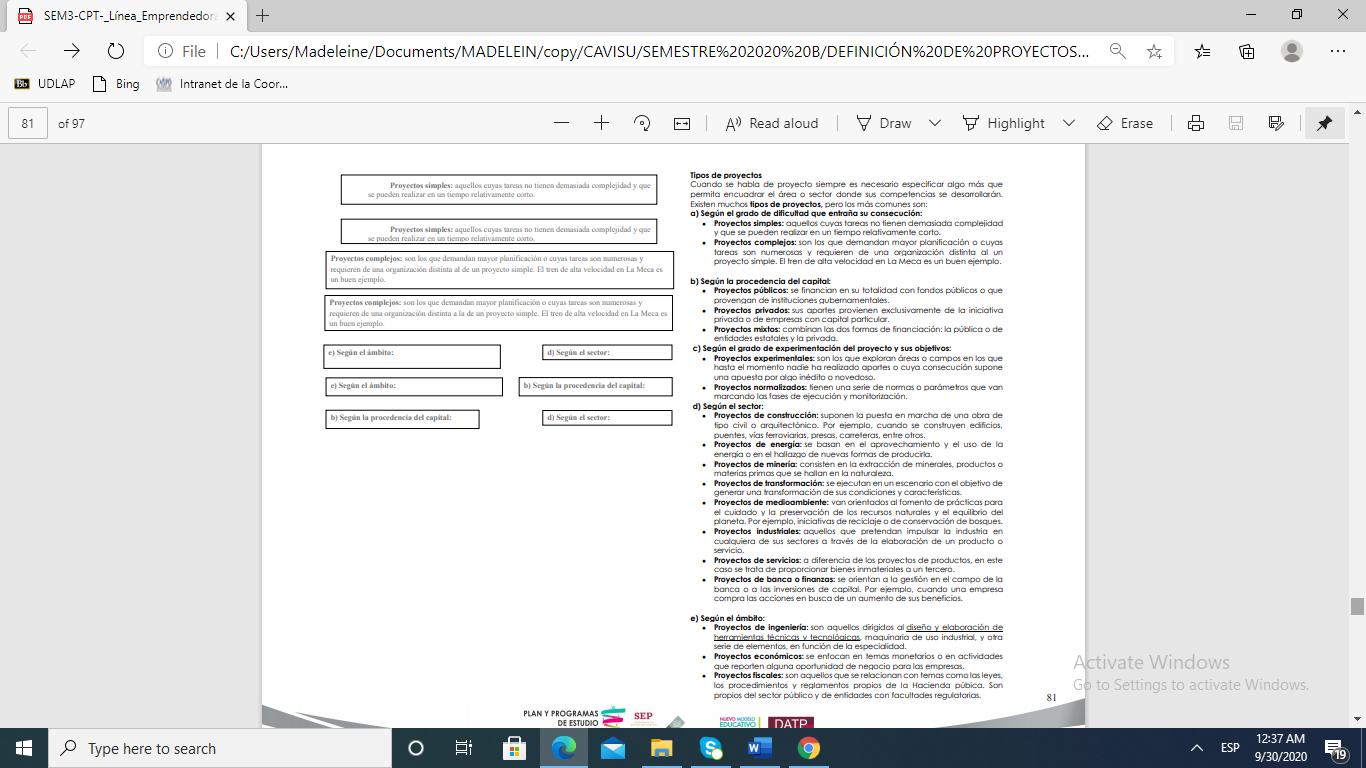Viewport: 1366px width, 768px height.
Task: Click the Save as icon
Action: (1276, 123)
